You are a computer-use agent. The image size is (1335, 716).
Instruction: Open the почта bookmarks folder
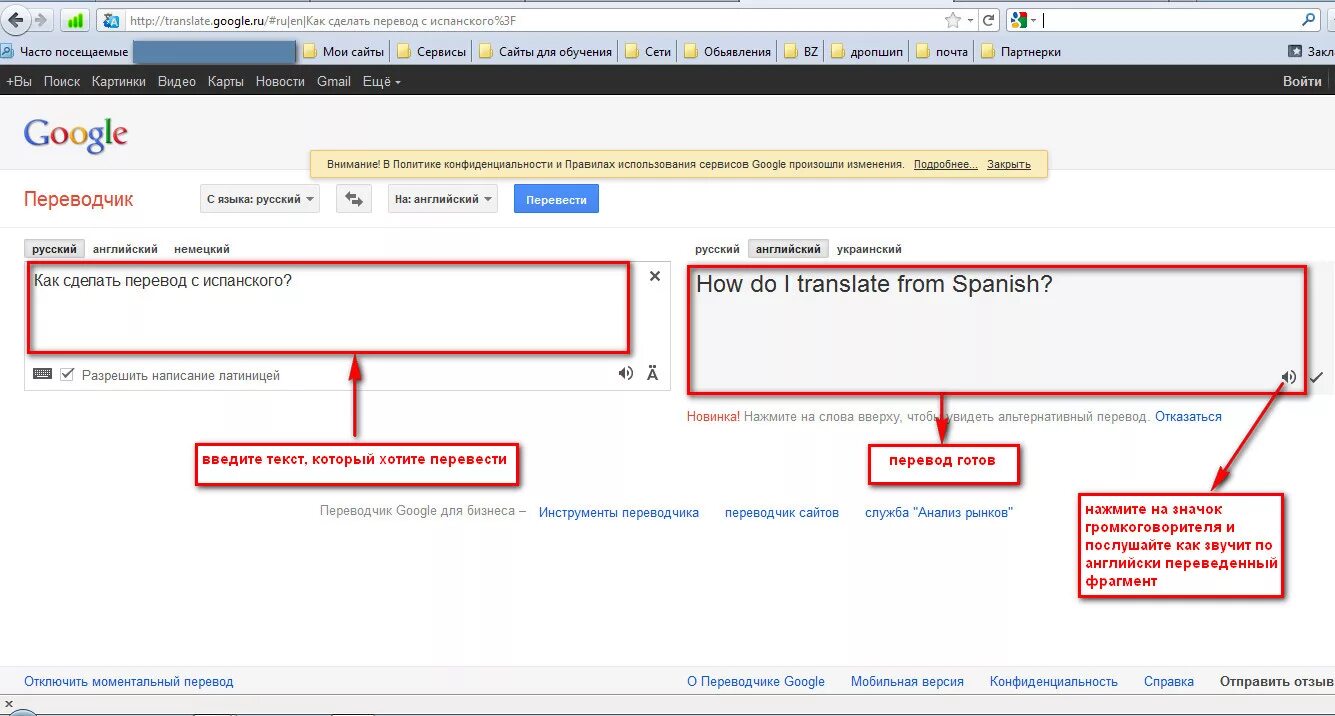tap(941, 51)
